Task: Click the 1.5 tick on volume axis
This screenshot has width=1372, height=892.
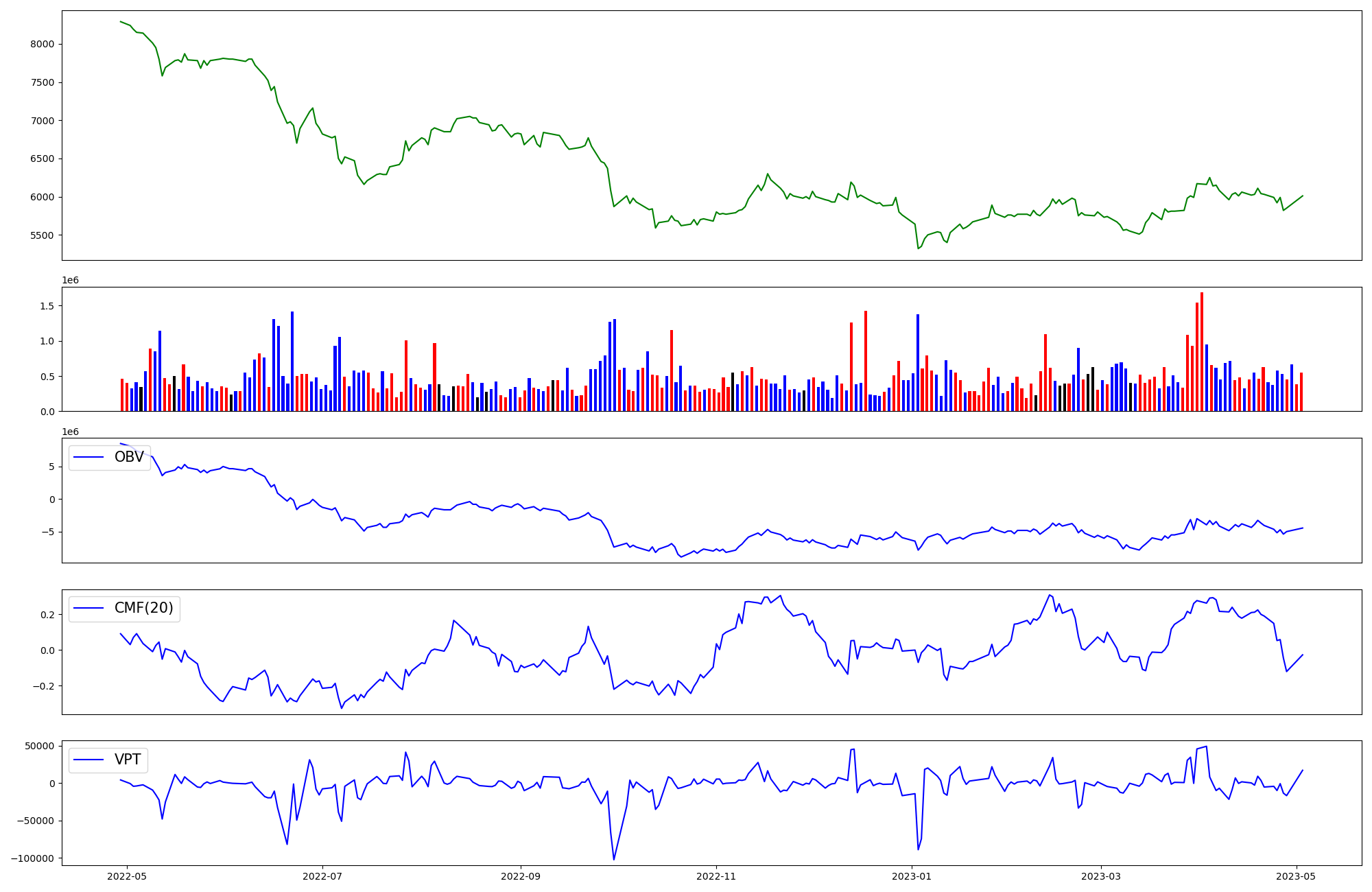Action: (47, 306)
